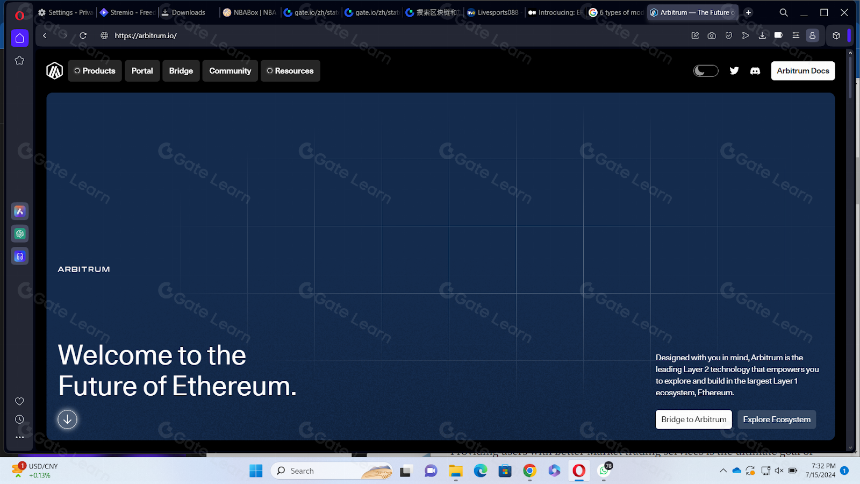Open the blue messenger sidebar app icon
This screenshot has height=484, width=860.
pyautogui.click(x=20, y=256)
